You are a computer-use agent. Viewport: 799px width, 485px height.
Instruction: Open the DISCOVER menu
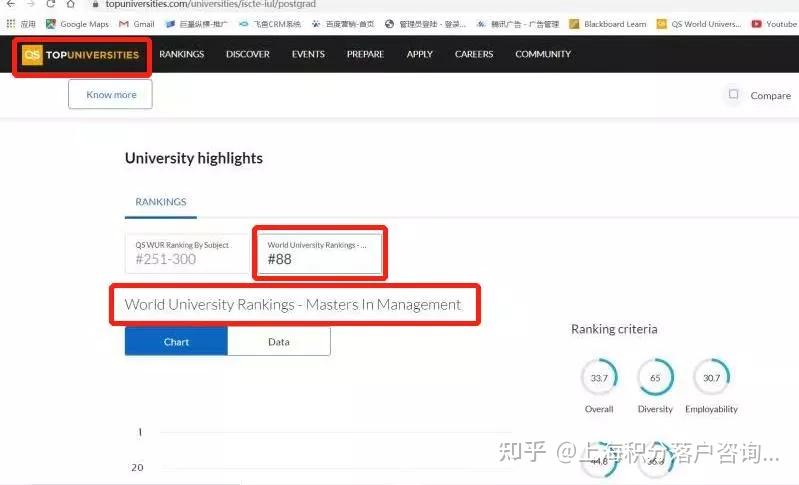248,54
